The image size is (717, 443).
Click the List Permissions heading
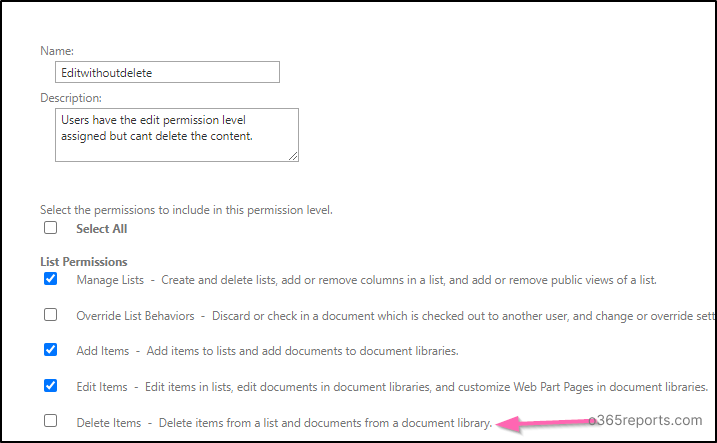pyautogui.click(x=84, y=262)
